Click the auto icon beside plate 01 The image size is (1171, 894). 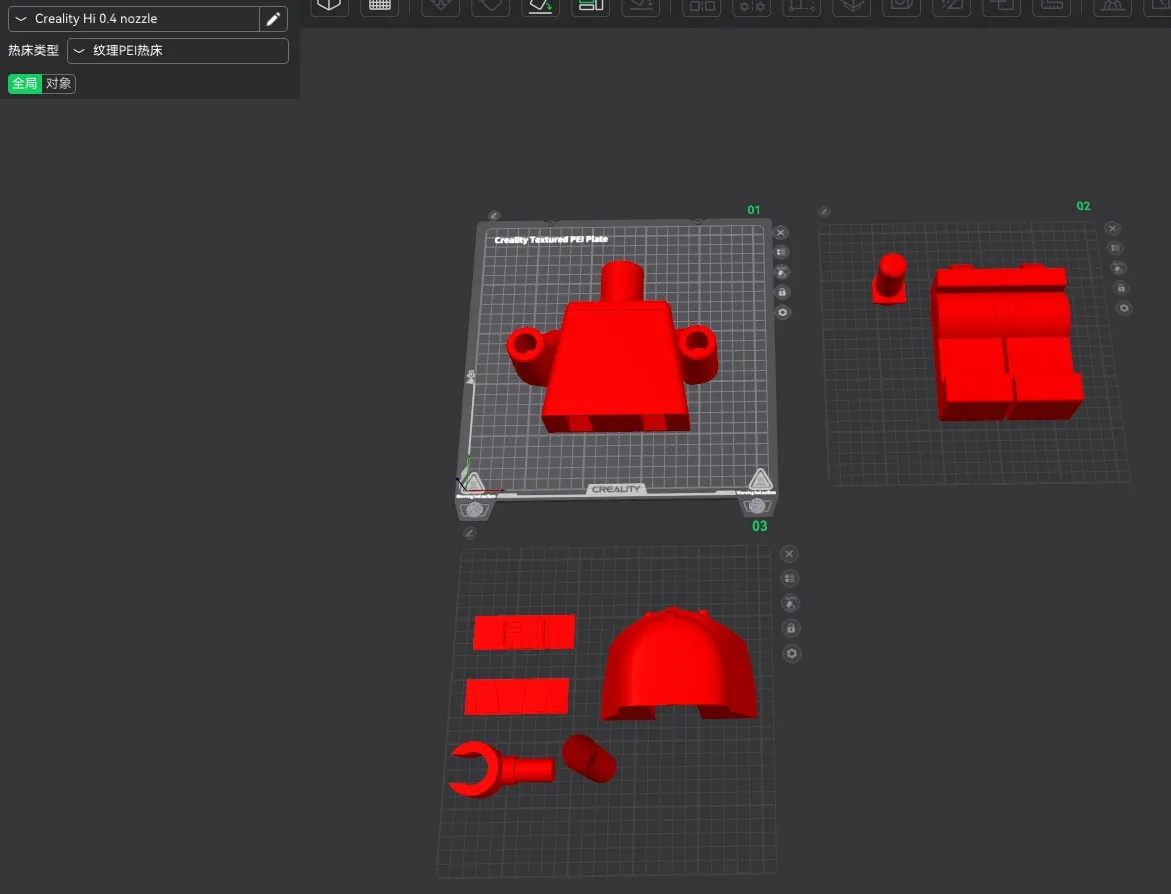tap(782, 272)
